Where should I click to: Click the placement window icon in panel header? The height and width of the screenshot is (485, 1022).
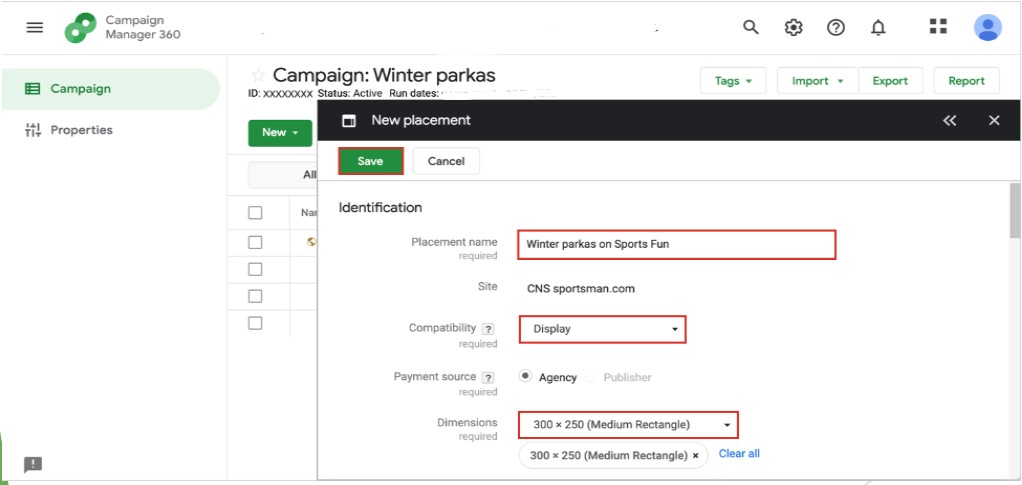coord(349,121)
